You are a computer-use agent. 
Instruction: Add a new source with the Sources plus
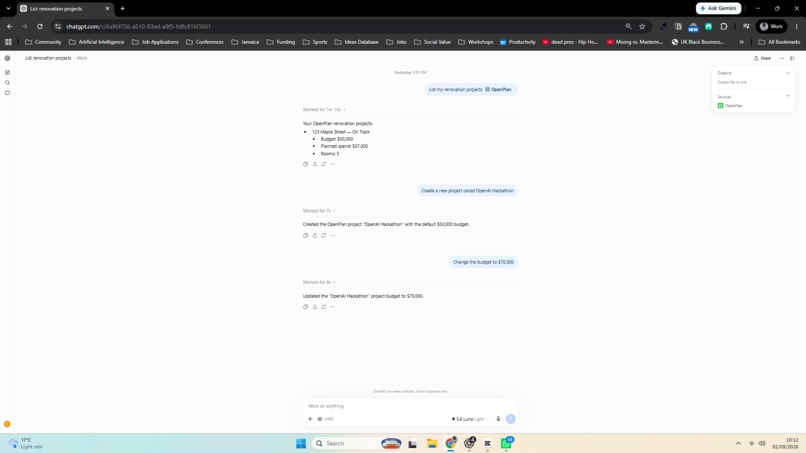click(787, 96)
